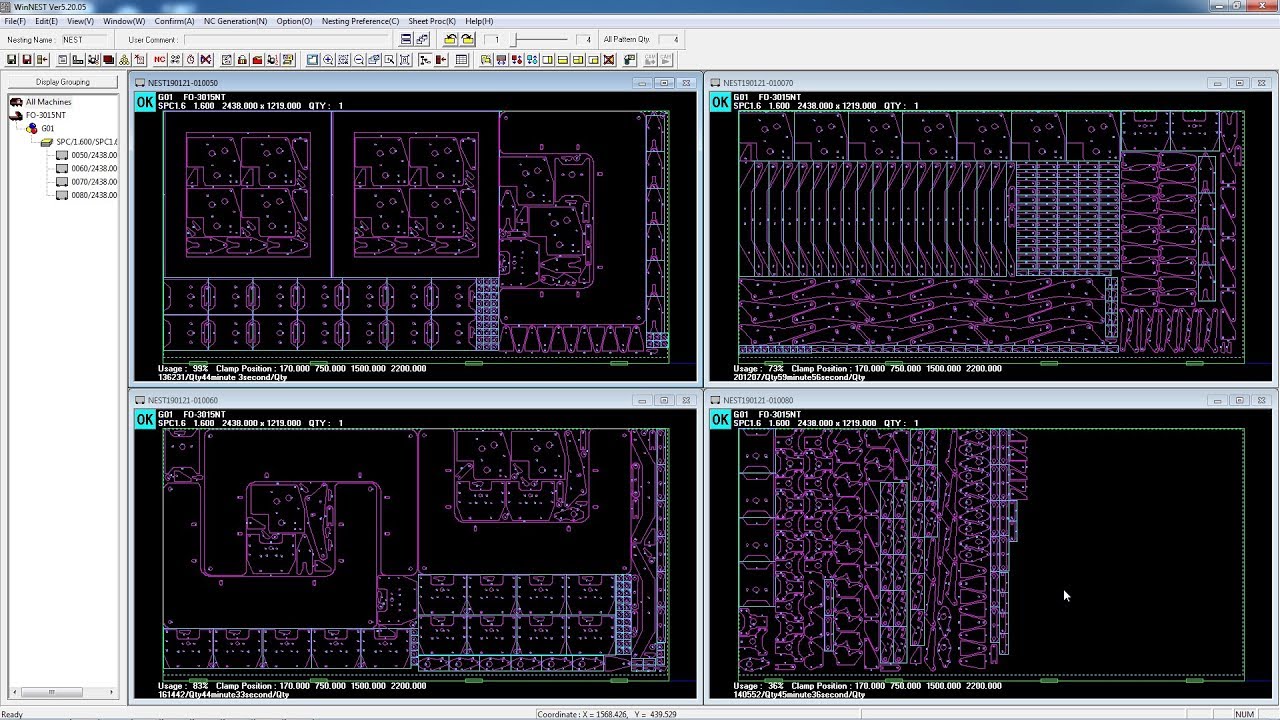Click the tree structure icon left of the red arrow icon
This screenshot has width=1280, height=720.
pos(425,60)
